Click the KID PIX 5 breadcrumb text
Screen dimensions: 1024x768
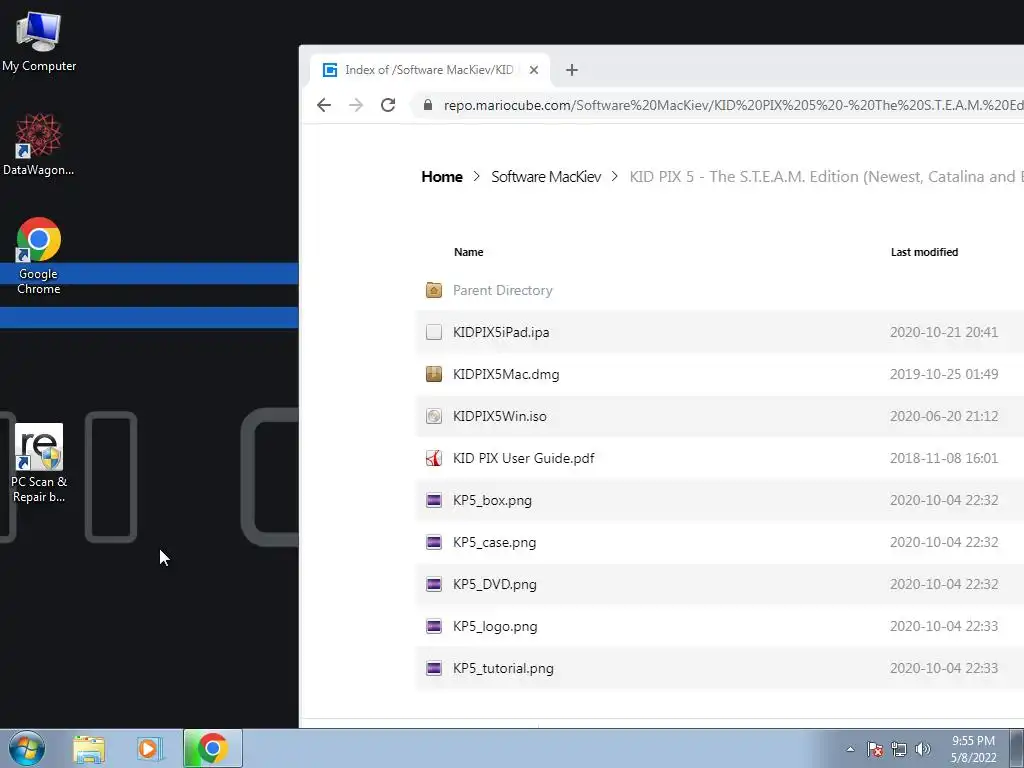(x=826, y=177)
